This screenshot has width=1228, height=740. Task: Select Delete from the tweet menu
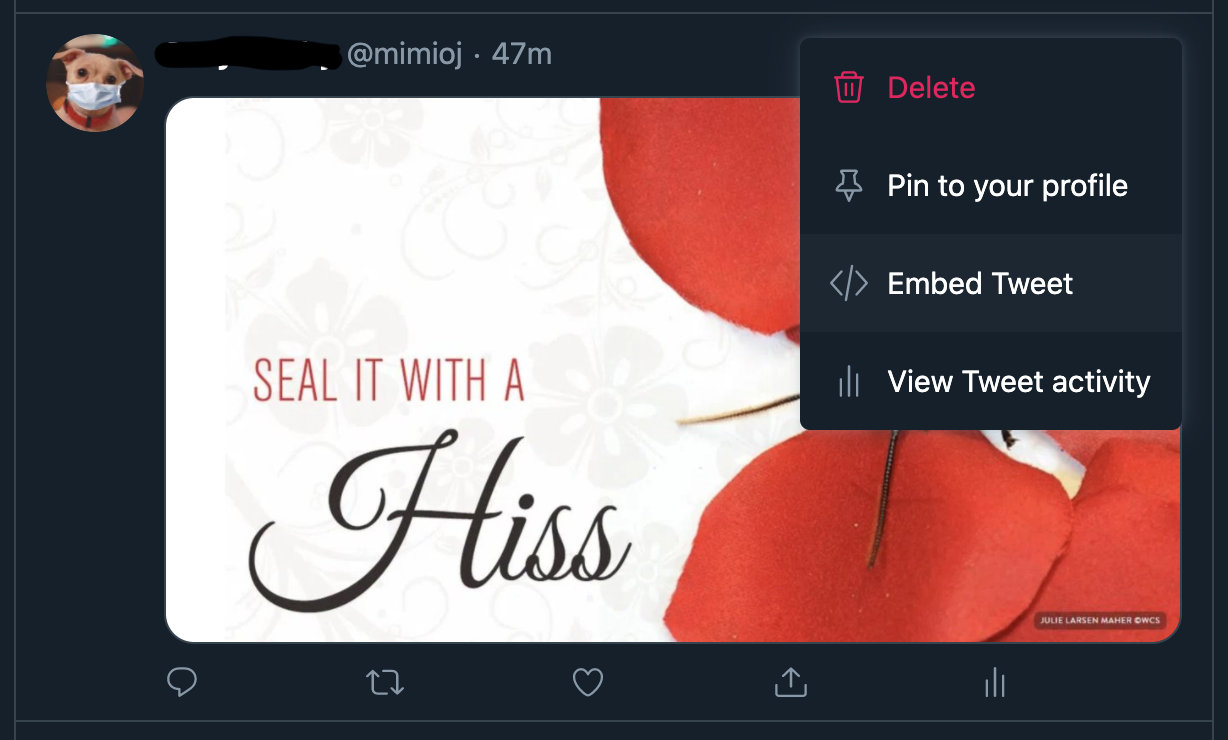coord(931,88)
